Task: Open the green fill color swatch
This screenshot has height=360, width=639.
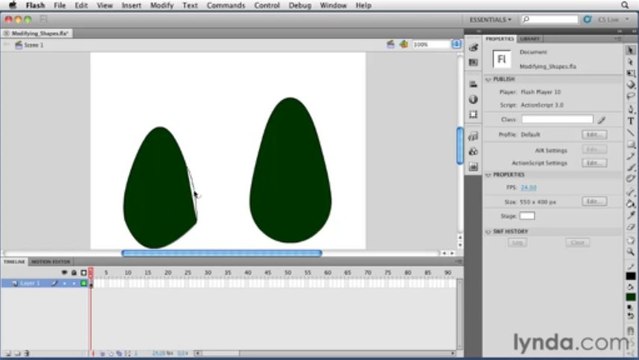Action: click(x=631, y=297)
